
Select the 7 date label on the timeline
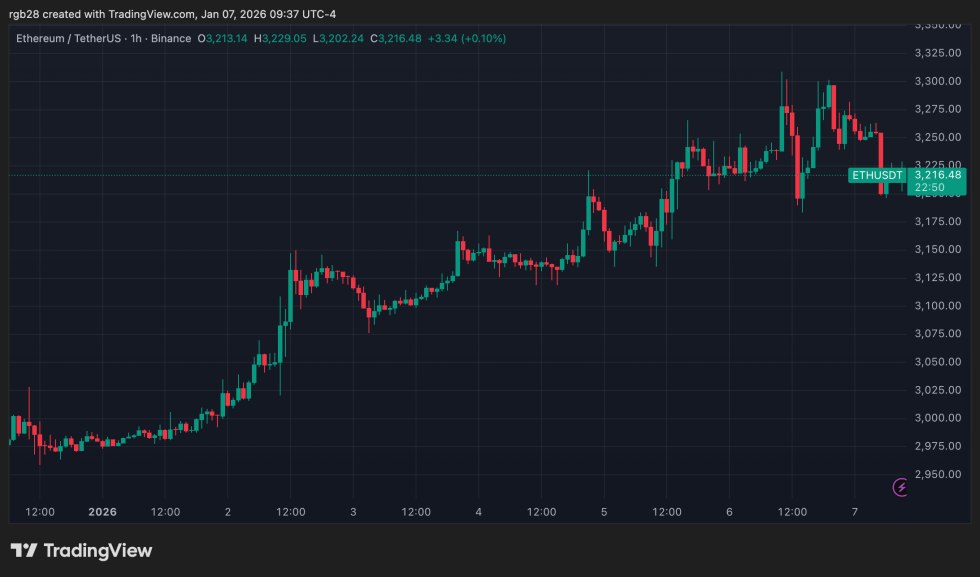click(855, 511)
